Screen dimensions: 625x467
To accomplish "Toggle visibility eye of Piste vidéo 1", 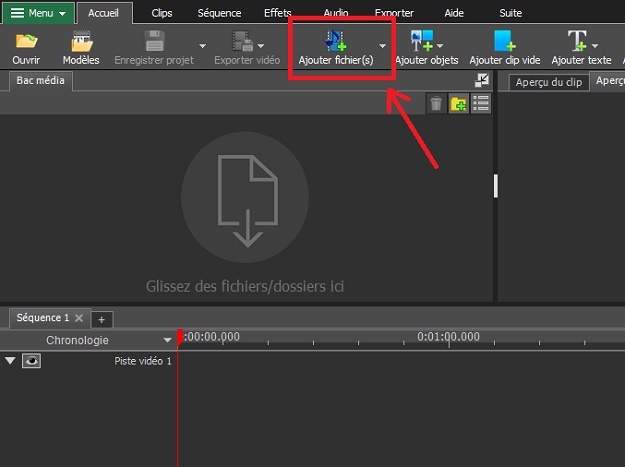I will [31, 361].
